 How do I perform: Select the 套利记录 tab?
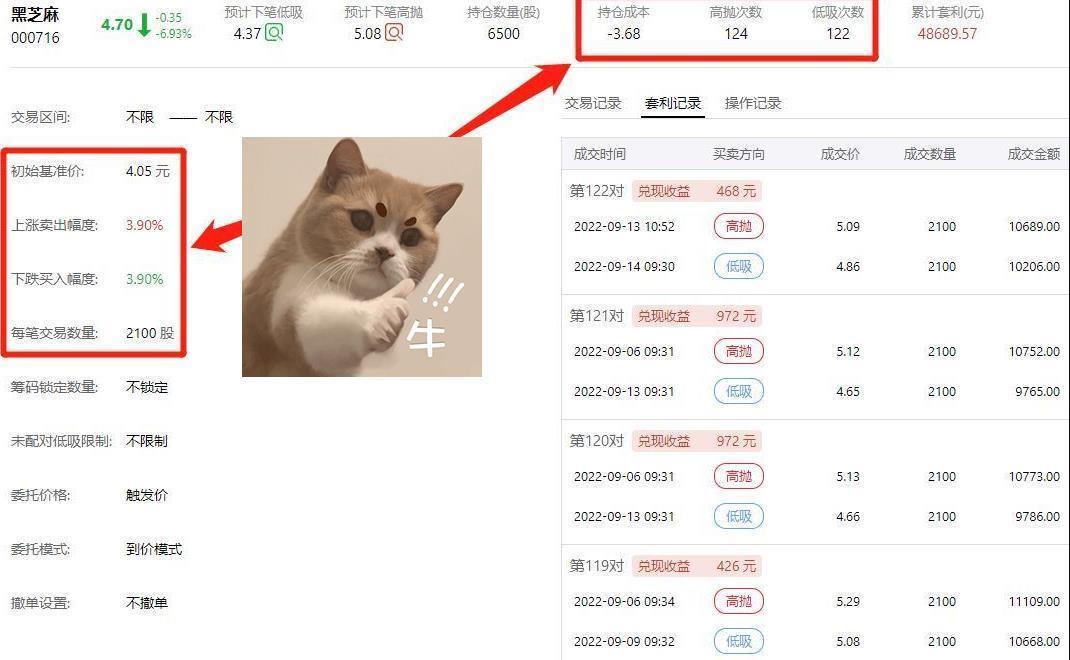pos(673,103)
